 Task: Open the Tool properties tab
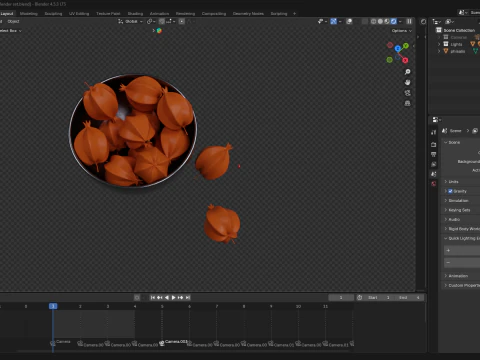click(x=433, y=132)
